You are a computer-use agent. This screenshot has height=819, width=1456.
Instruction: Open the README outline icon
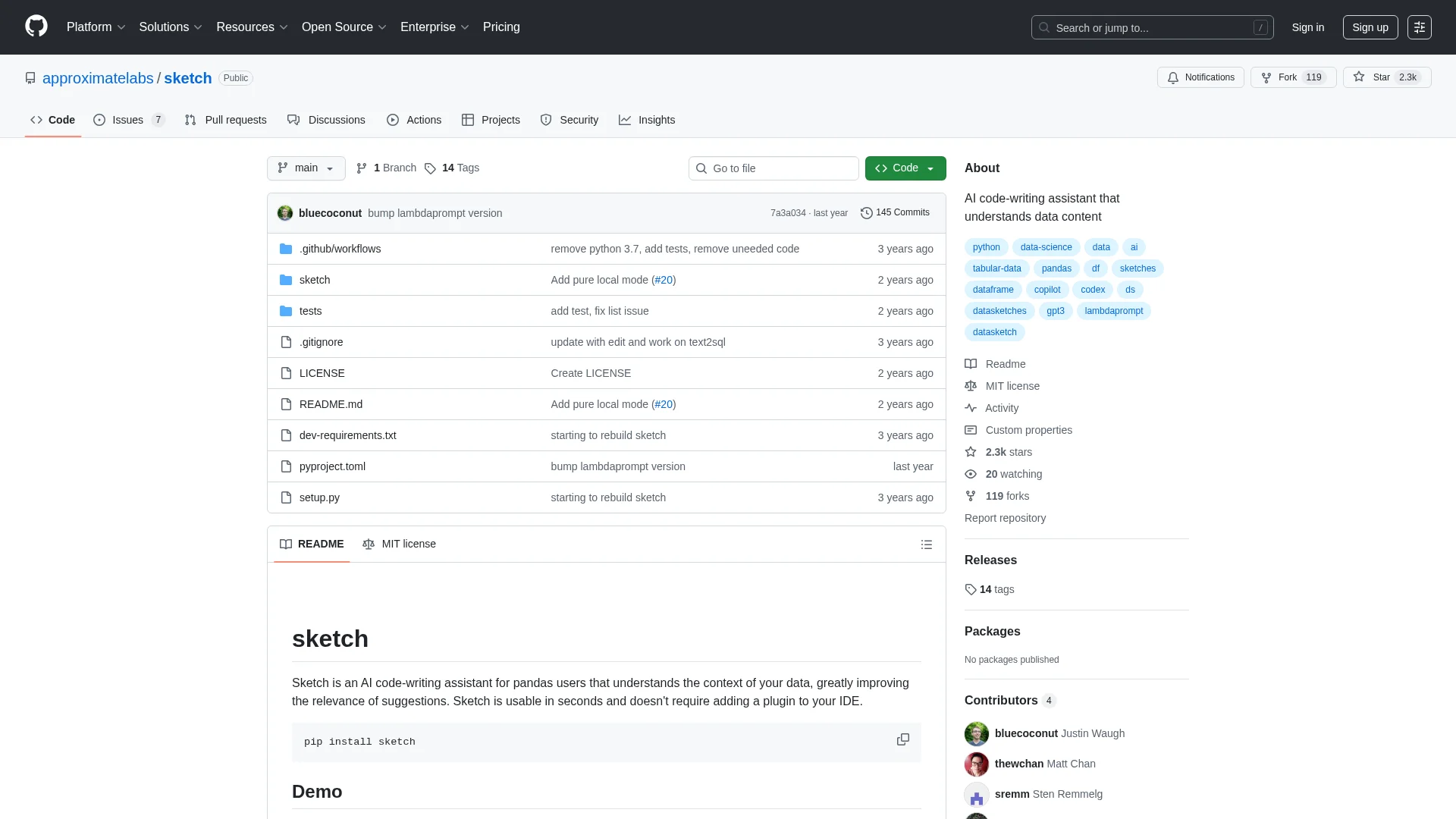pos(926,544)
